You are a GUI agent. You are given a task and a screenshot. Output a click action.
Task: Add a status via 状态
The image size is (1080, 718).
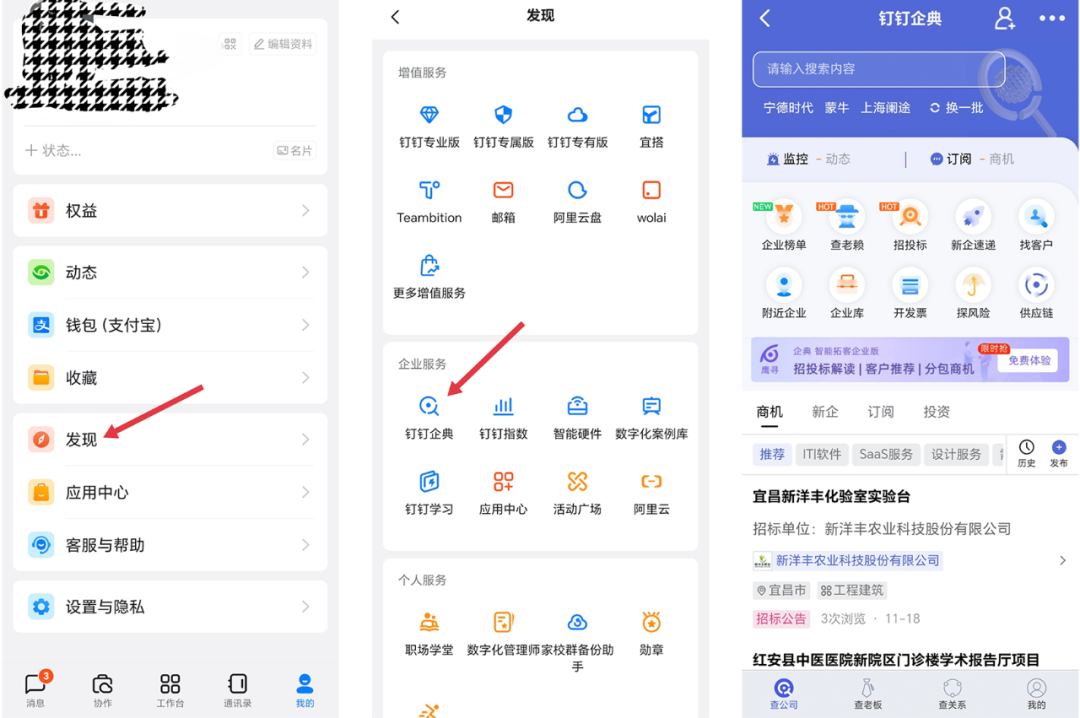pos(54,151)
